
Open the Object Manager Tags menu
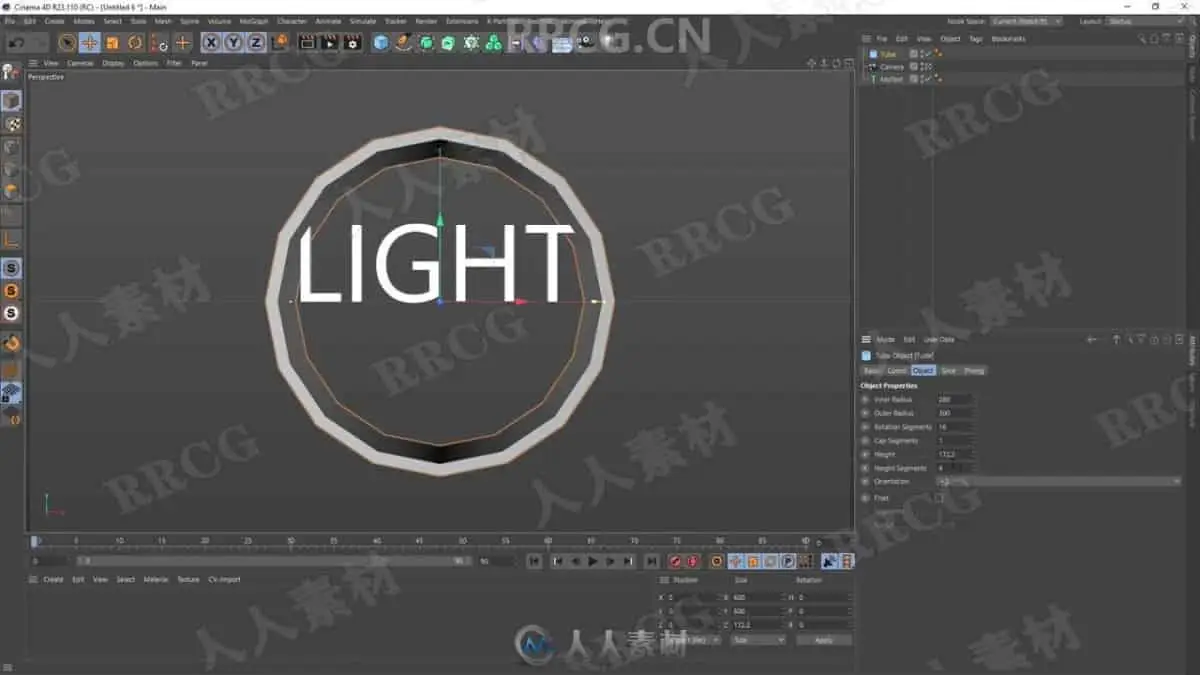pos(975,39)
